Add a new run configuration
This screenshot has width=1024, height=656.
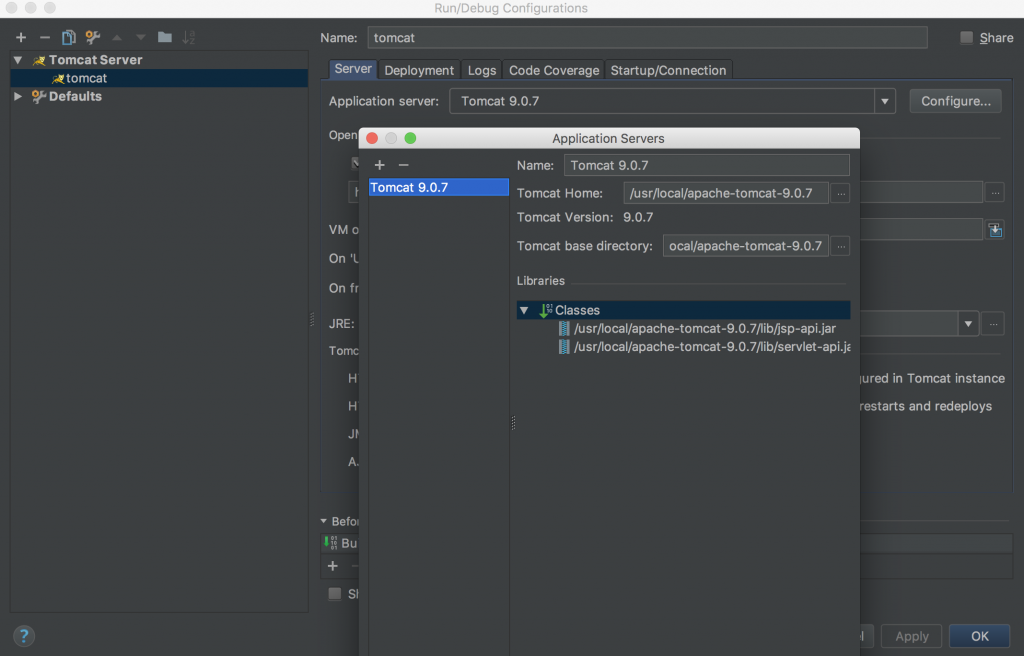21,38
